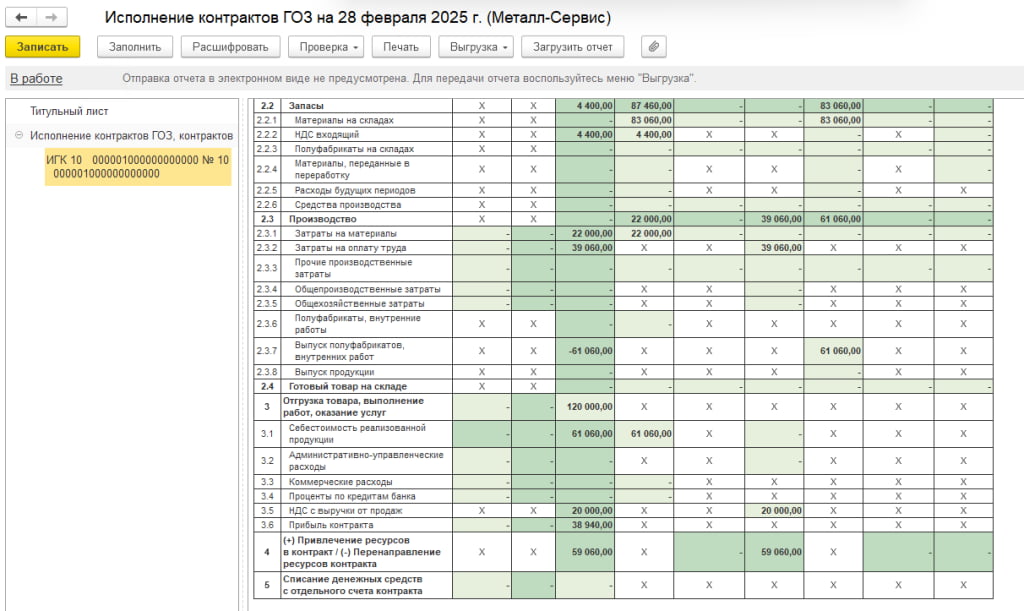Viewport: 1024px width, 611px height.
Task: Select the 87 460,00 cell in Запасы row
Action: [x=644, y=105]
